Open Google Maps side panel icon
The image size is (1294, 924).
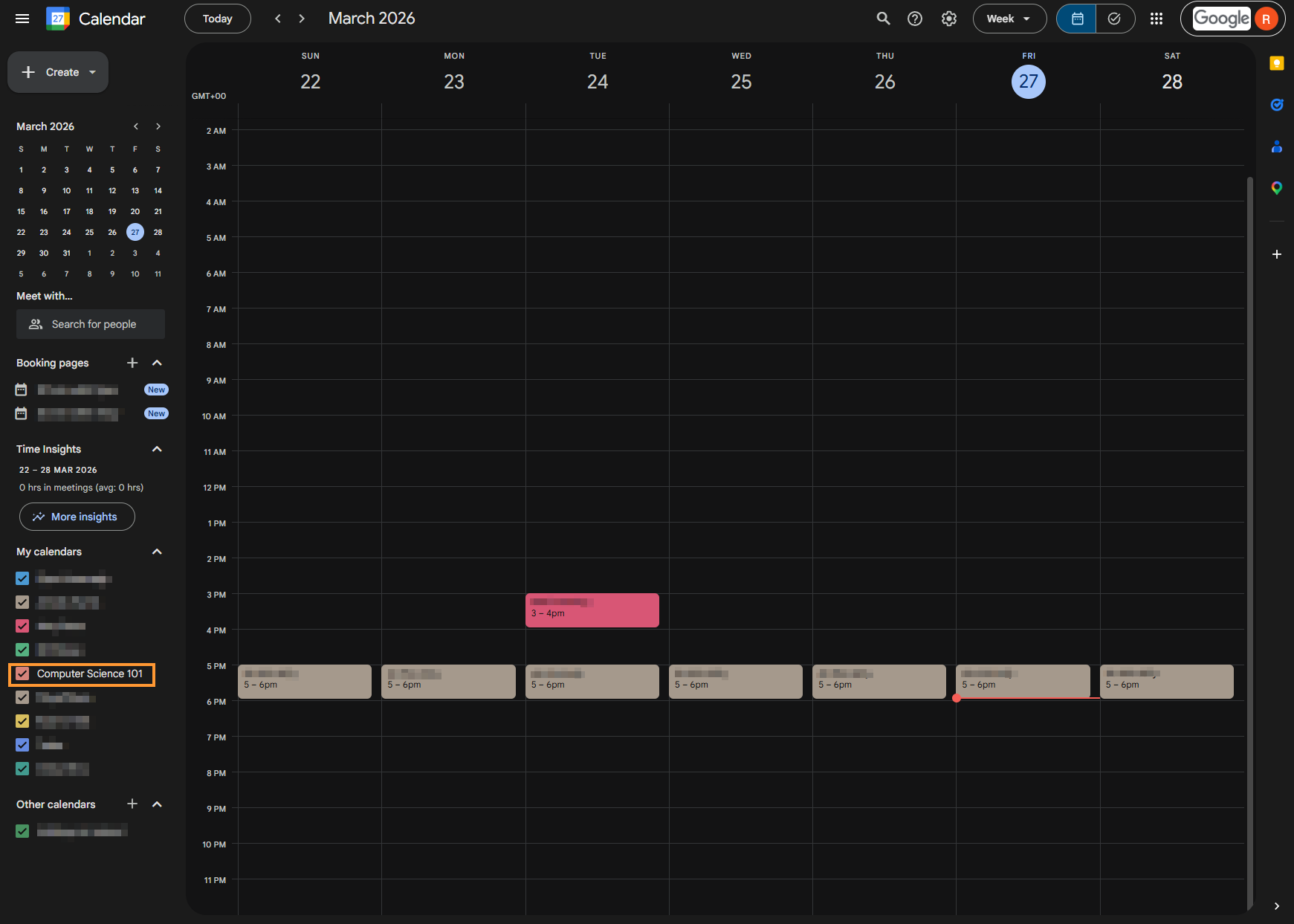click(x=1276, y=188)
